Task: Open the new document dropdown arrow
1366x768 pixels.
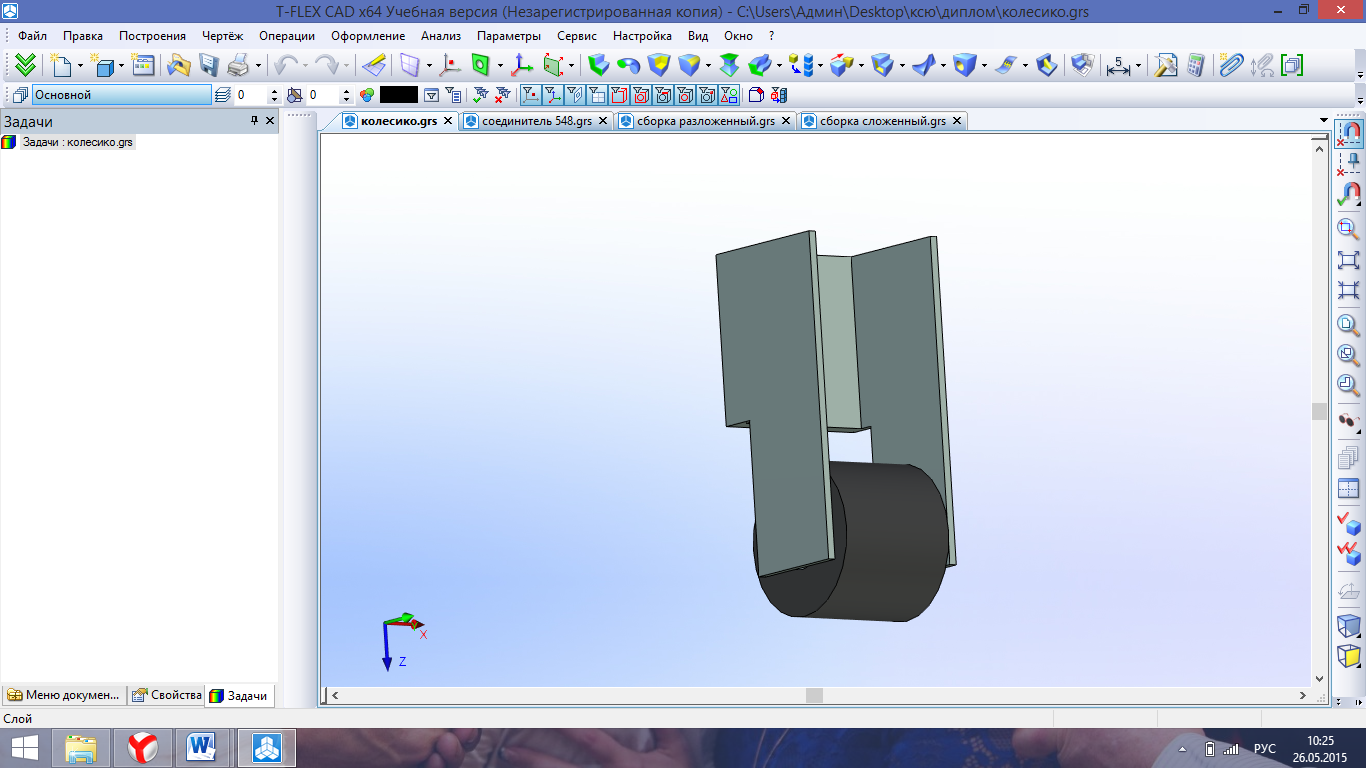Action: (x=81, y=66)
